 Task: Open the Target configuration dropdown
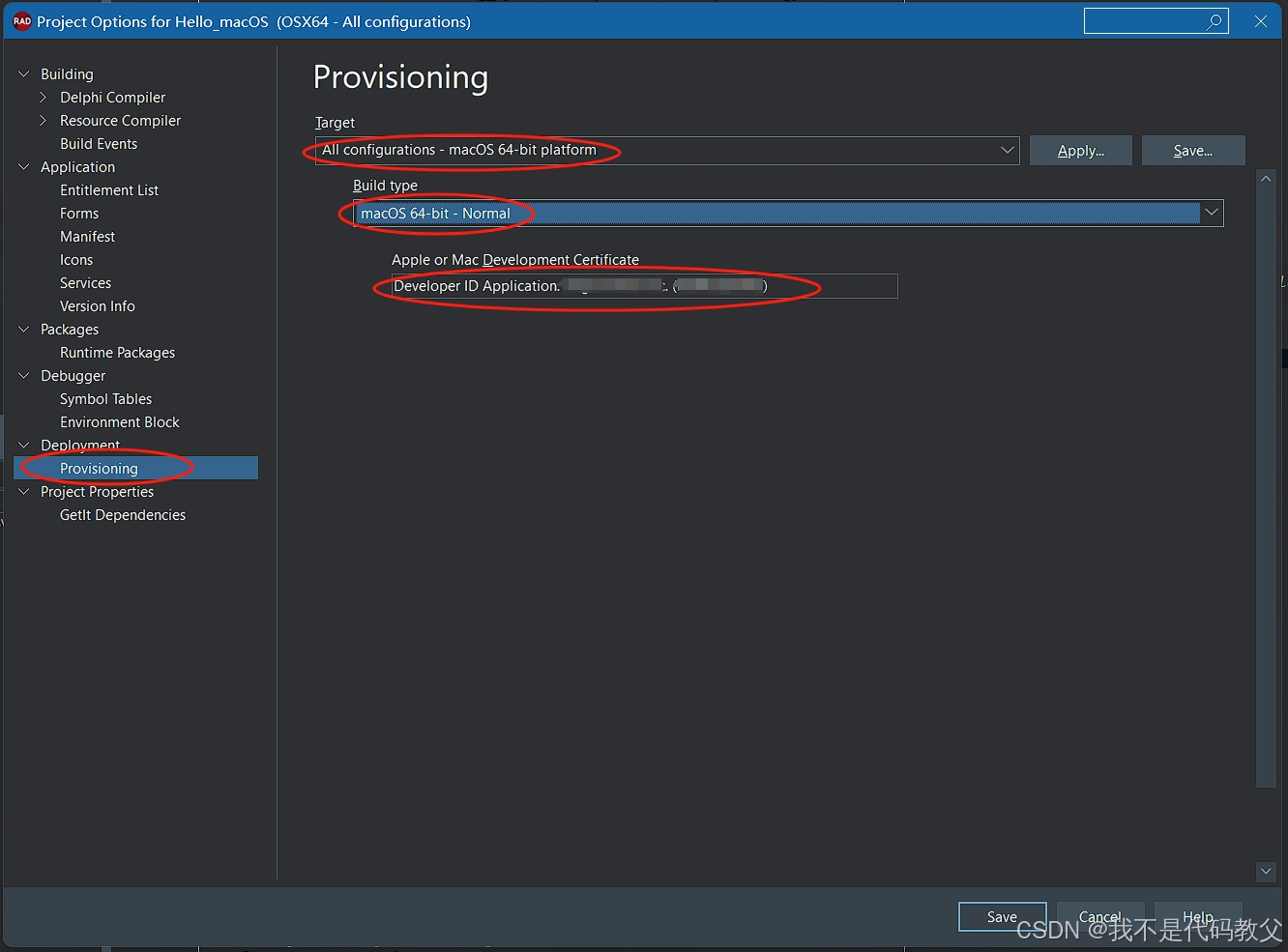[x=1007, y=150]
